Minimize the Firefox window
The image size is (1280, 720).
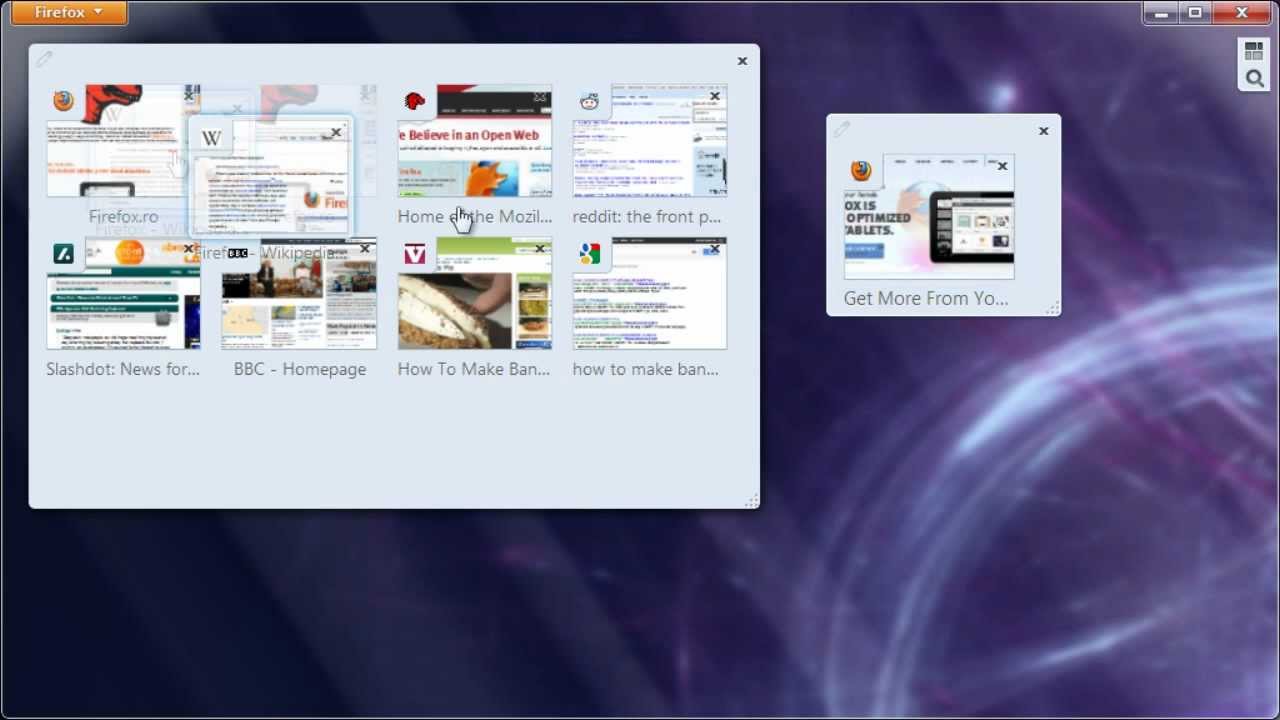tap(1161, 13)
